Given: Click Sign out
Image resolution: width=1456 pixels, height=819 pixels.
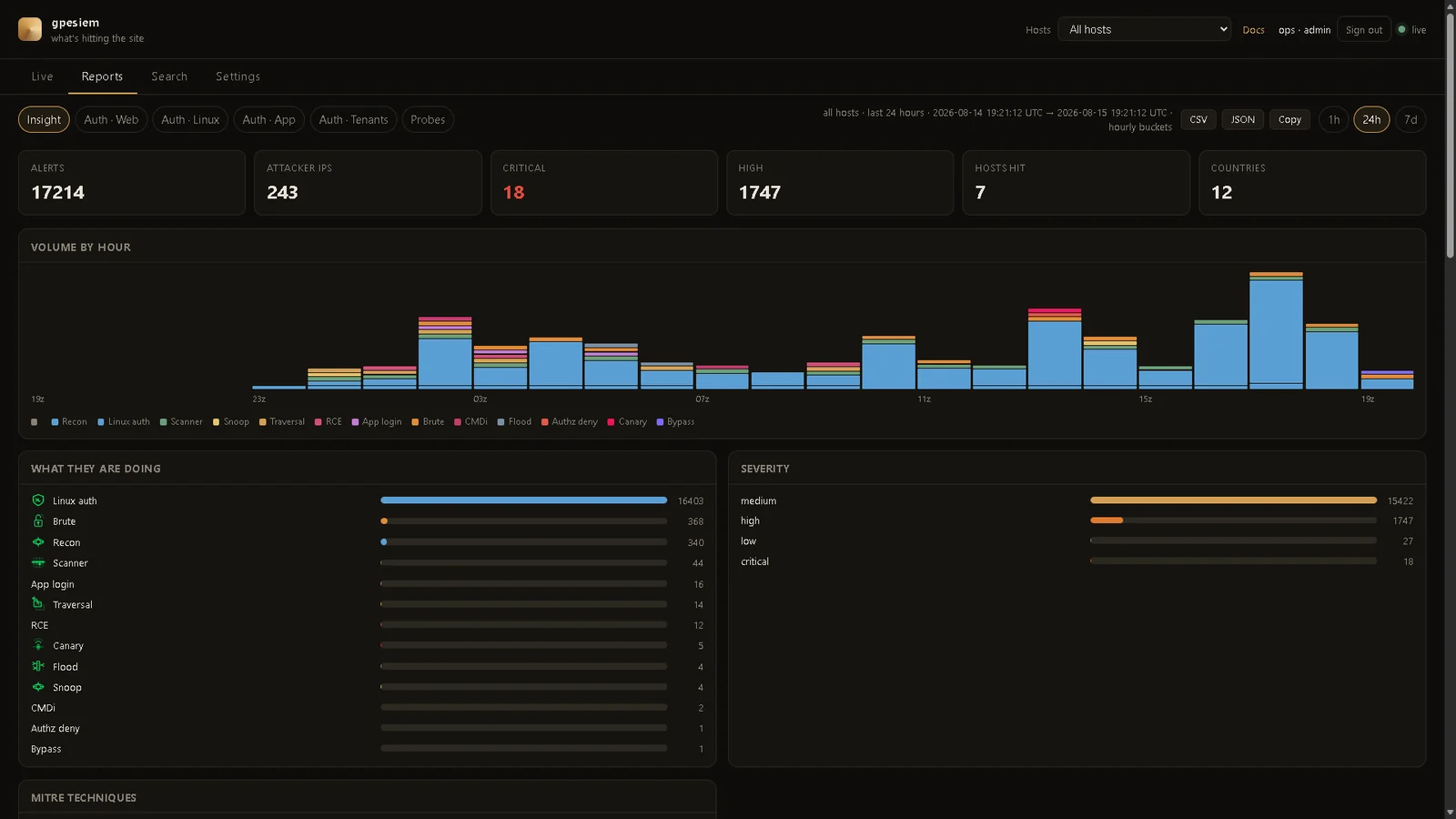Looking at the screenshot, I should pos(1364,29).
